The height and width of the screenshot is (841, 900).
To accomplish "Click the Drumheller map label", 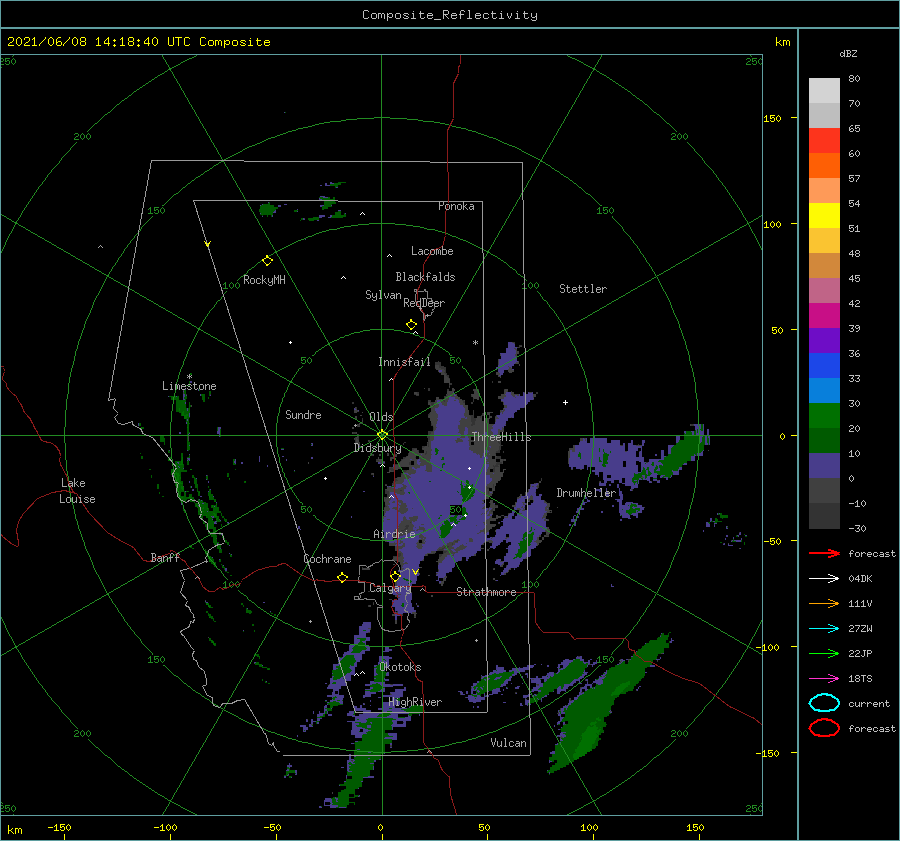I will 586,493.
